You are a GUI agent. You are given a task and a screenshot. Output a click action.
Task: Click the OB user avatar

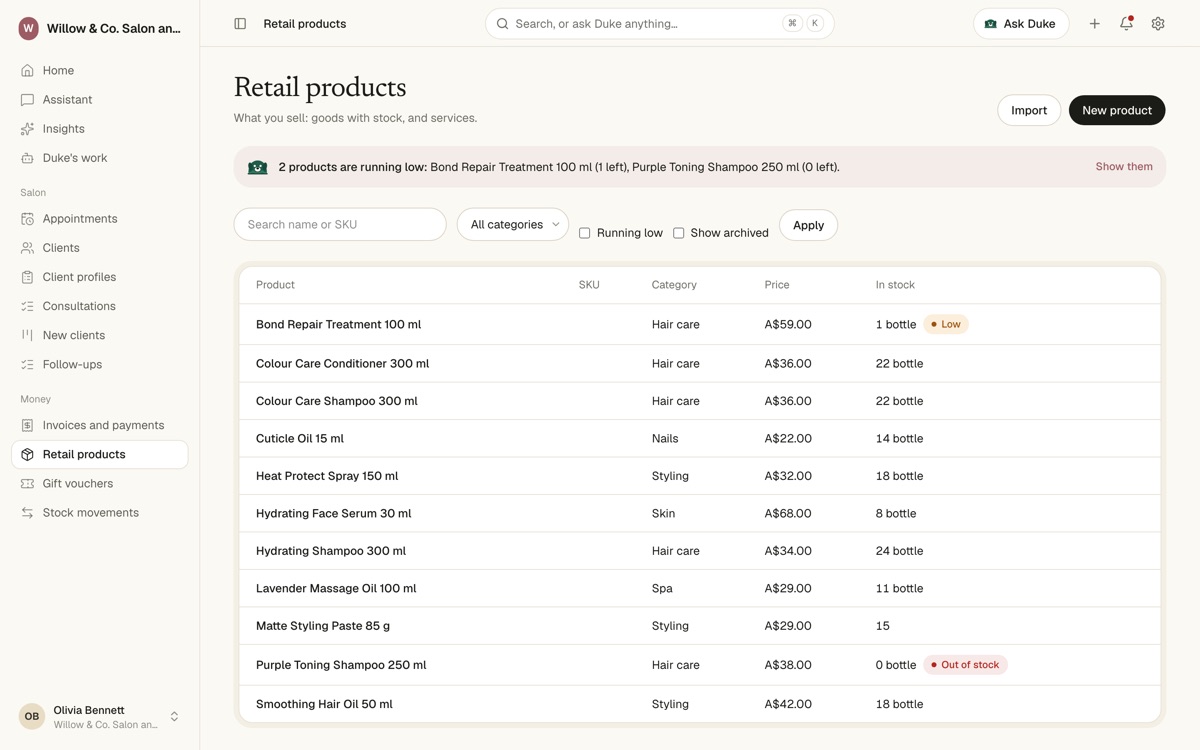(x=32, y=716)
